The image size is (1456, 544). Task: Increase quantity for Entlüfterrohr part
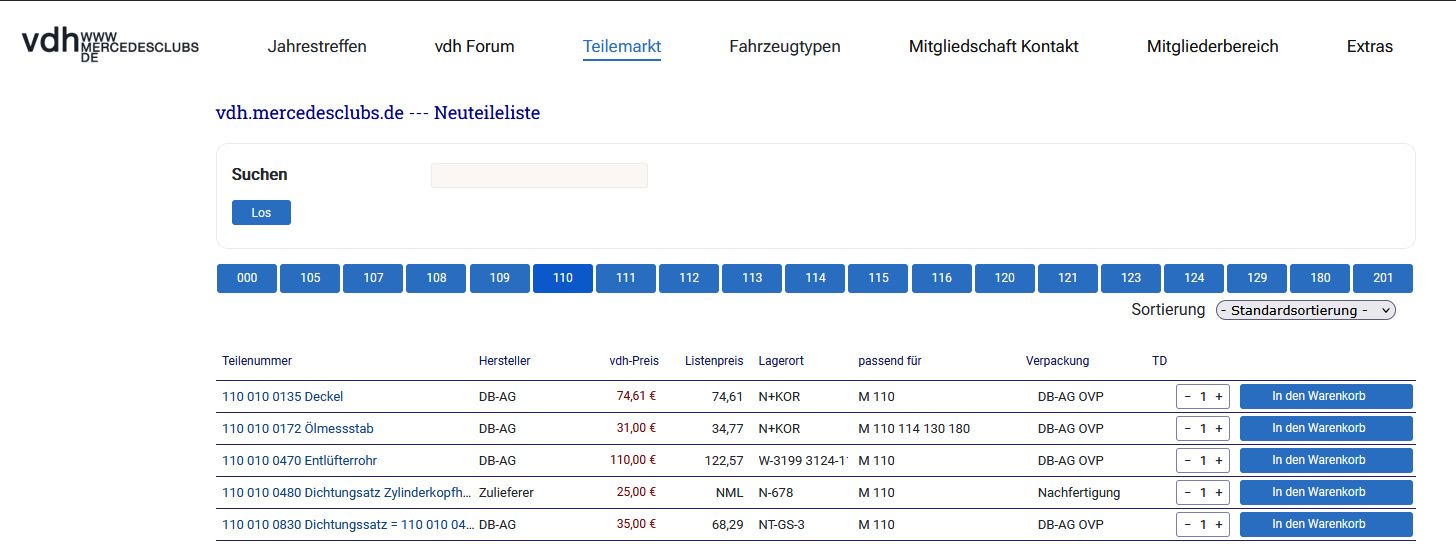tap(1219, 461)
